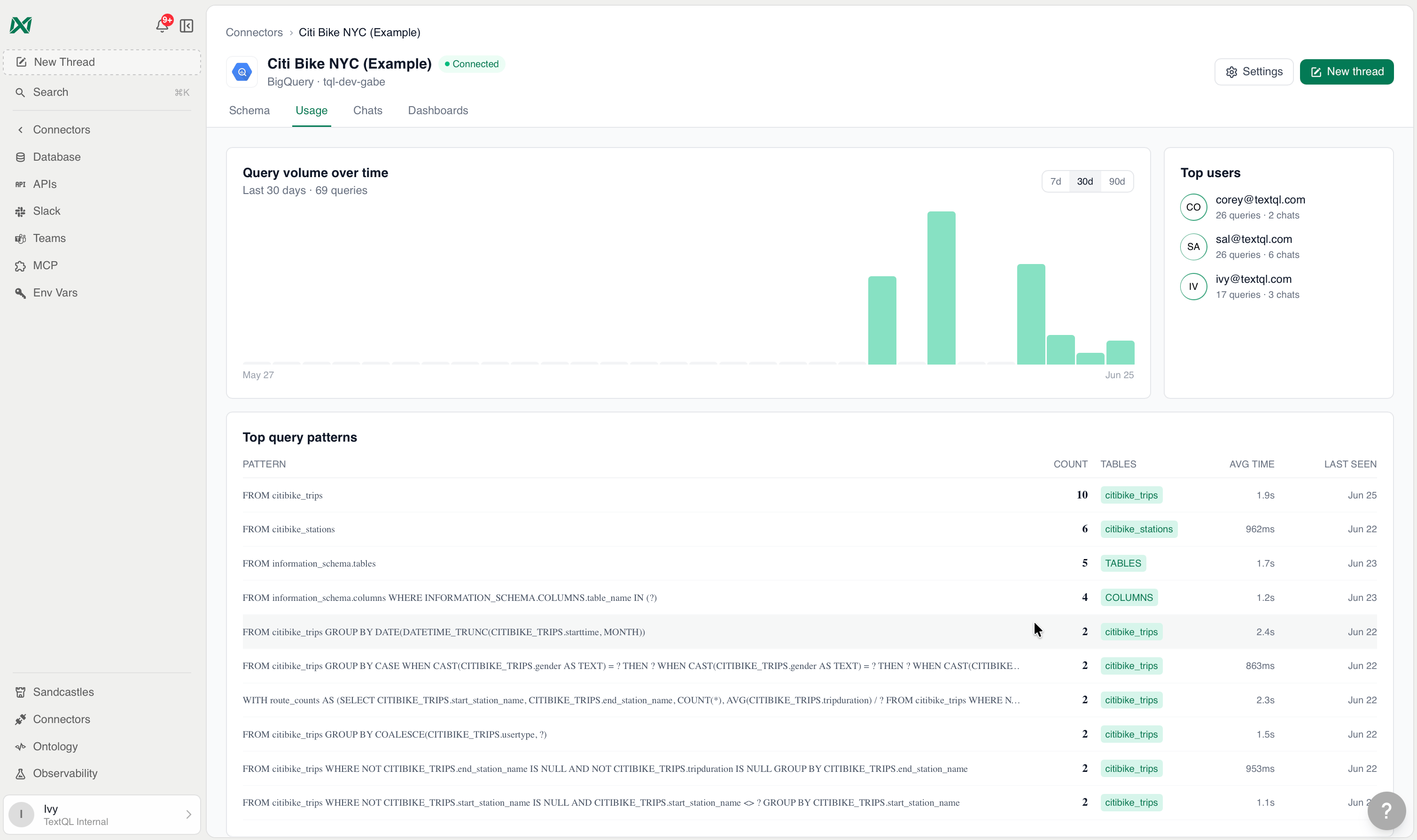
Task: Click the TextQL logo icon
Action: coord(21,25)
